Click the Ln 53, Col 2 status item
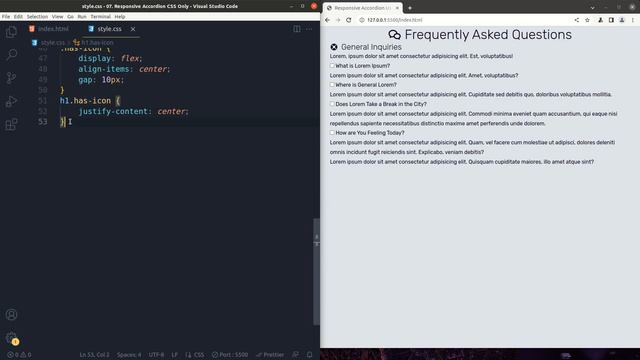The width and height of the screenshot is (640, 360). (94, 355)
